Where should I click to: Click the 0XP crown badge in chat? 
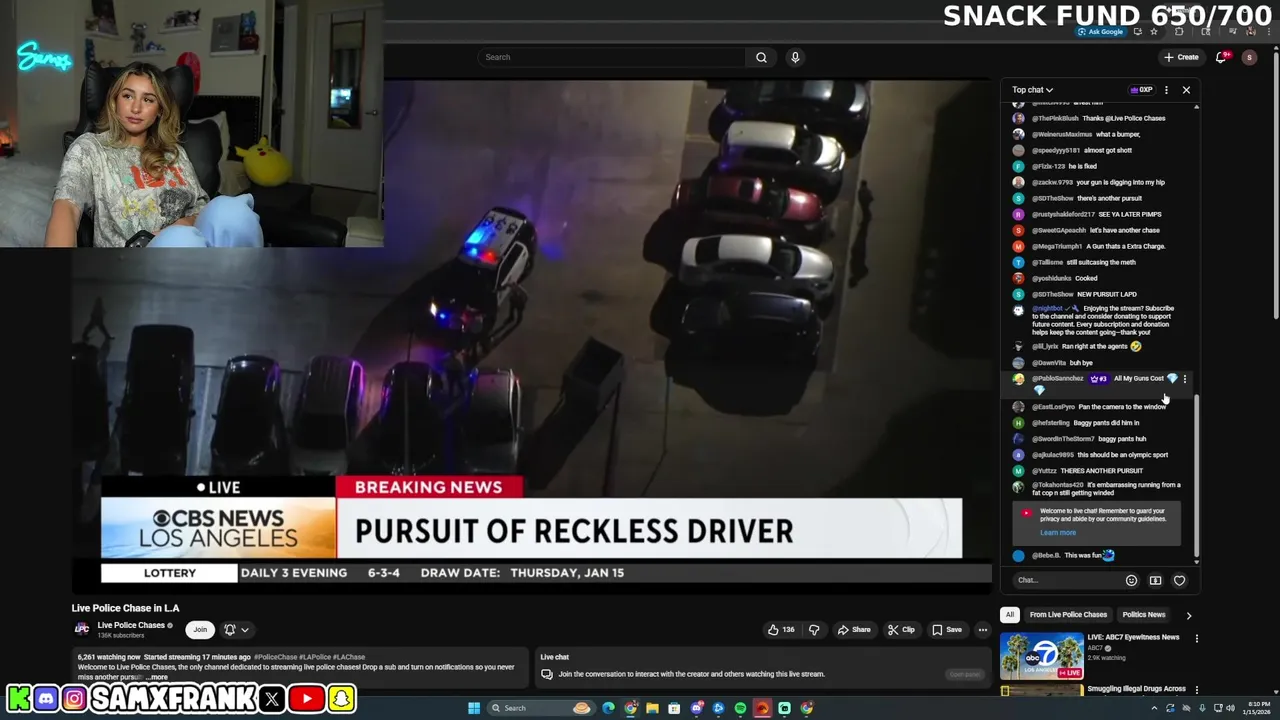1141,90
